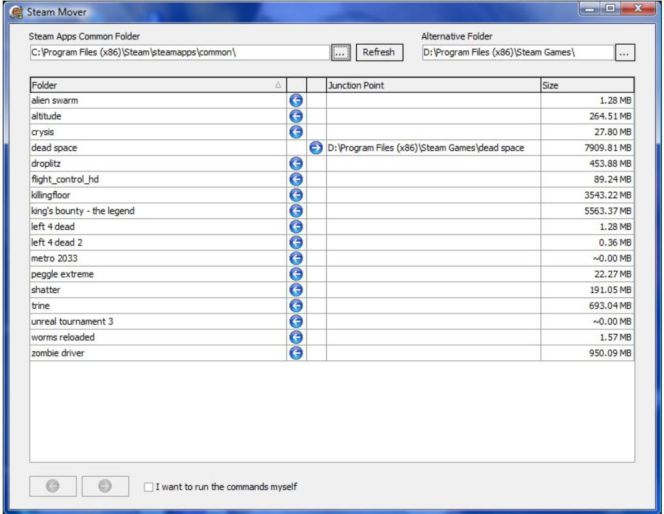Click the Refresh button
Screen dimensions: 664x514
(379, 53)
